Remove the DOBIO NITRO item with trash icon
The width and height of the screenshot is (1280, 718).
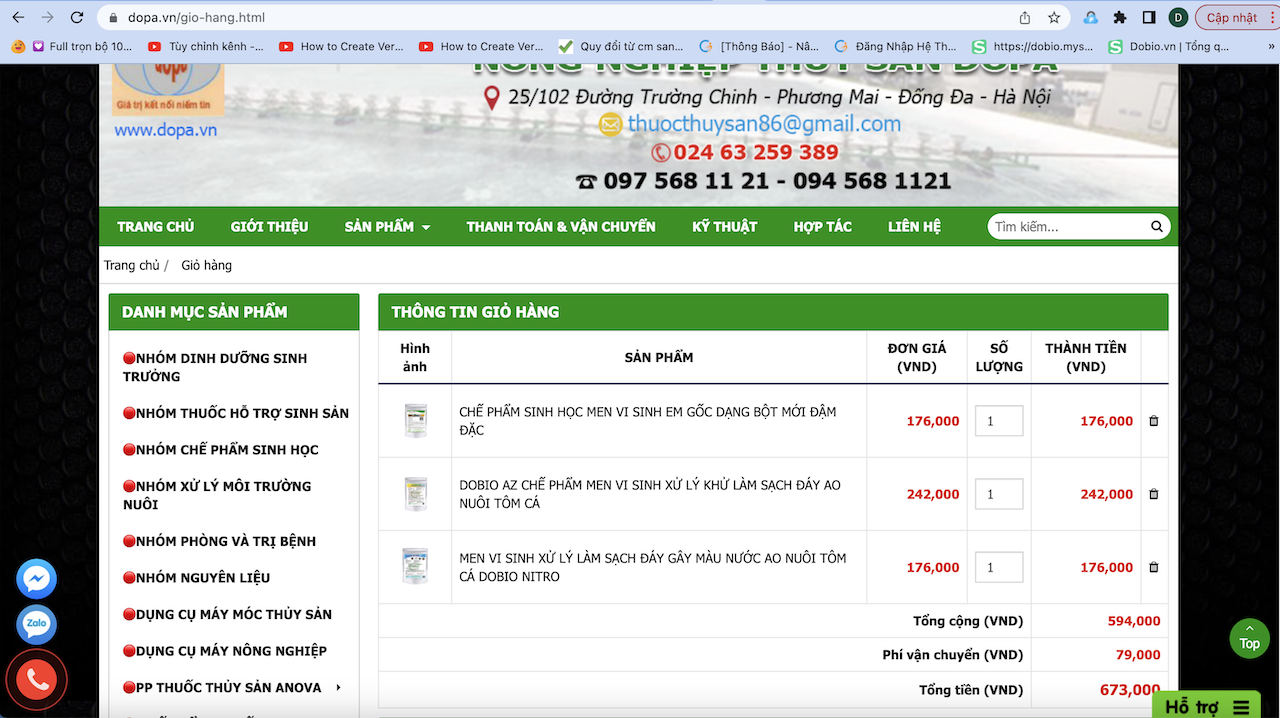(x=1154, y=567)
